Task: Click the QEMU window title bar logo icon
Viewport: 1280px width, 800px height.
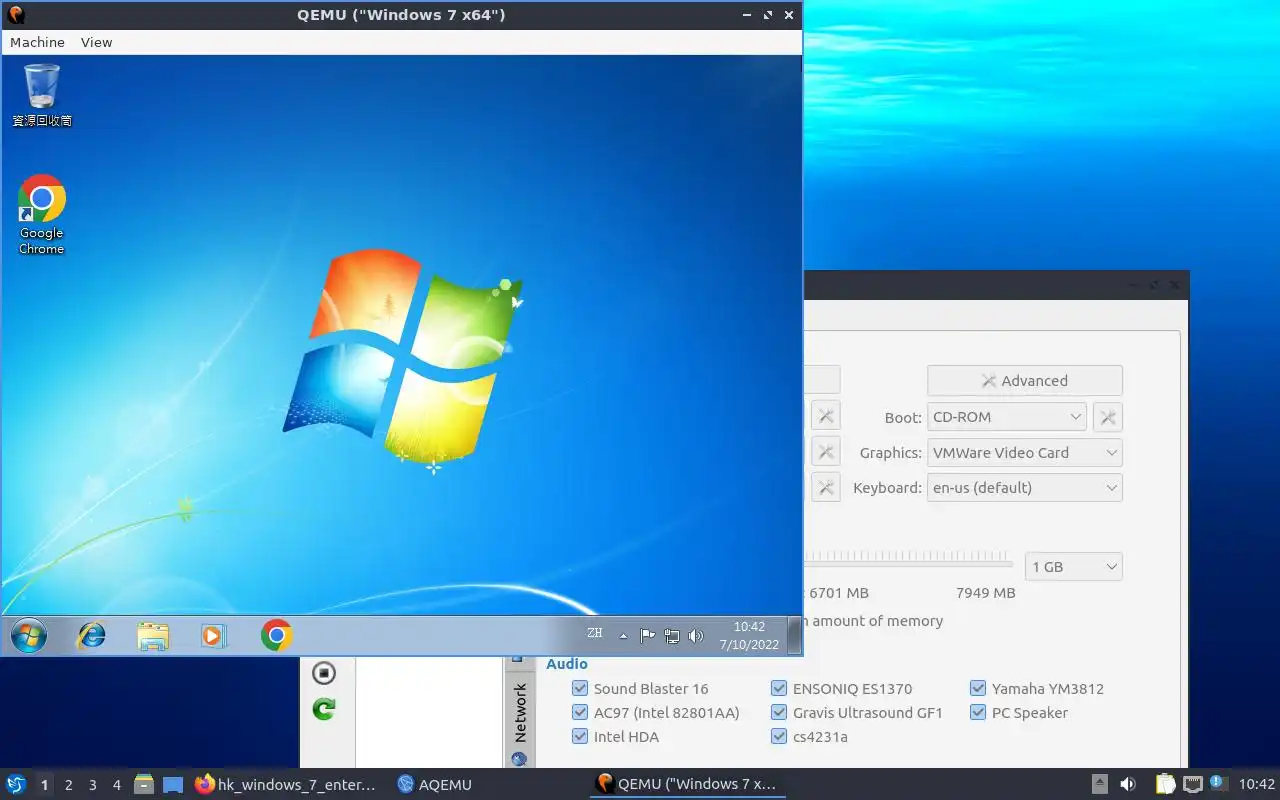Action: pyautogui.click(x=15, y=15)
